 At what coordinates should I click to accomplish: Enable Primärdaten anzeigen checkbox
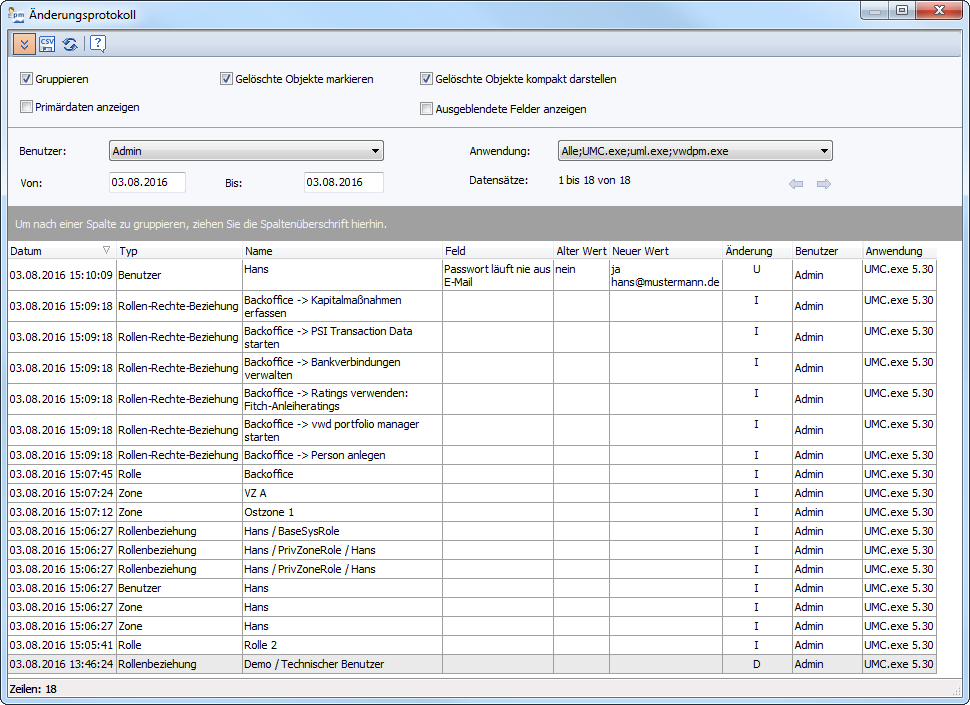point(26,107)
